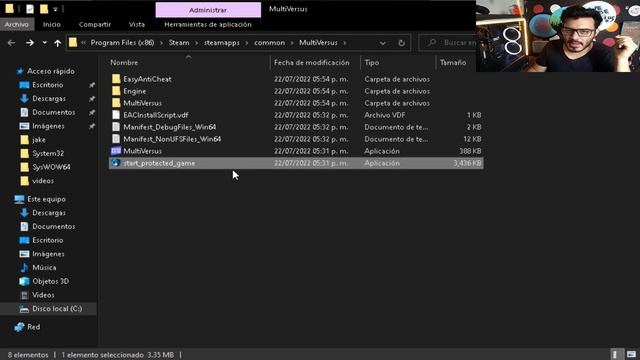Click 'Archivo VDF' type cell
Image resolution: width=640 pixels, height=360 pixels.
(385, 115)
